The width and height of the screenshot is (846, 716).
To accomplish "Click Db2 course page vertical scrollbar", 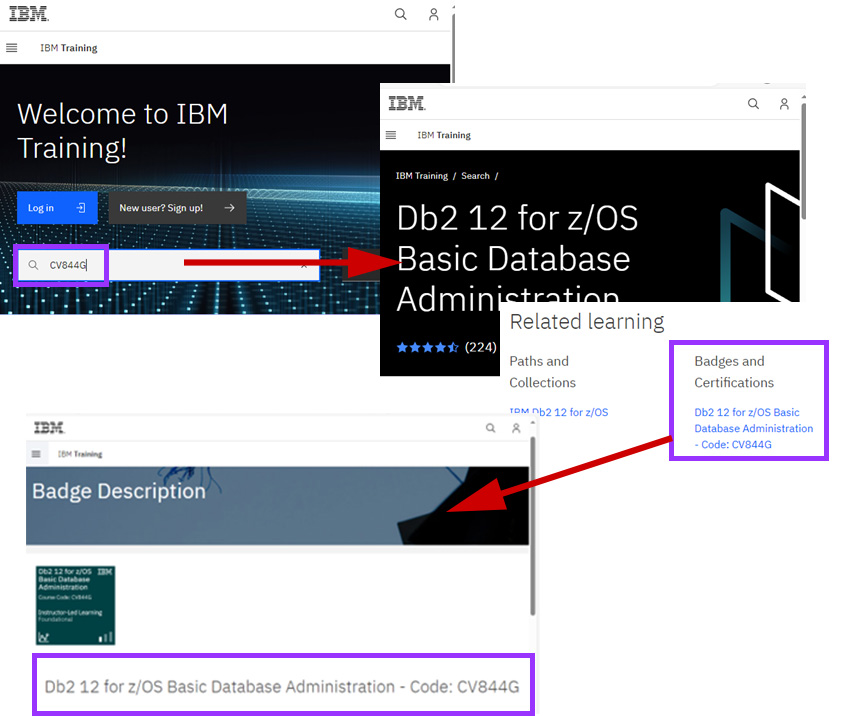I will coord(803,160).
